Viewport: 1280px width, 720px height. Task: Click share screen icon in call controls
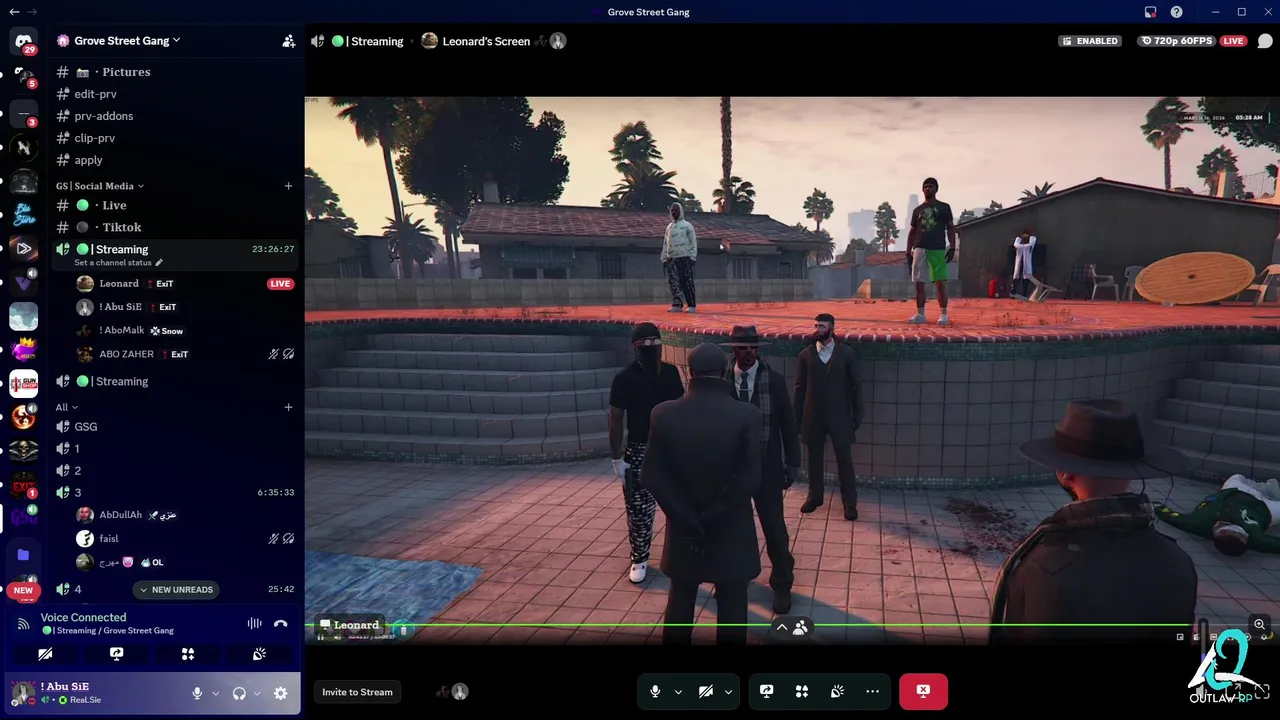pos(767,691)
